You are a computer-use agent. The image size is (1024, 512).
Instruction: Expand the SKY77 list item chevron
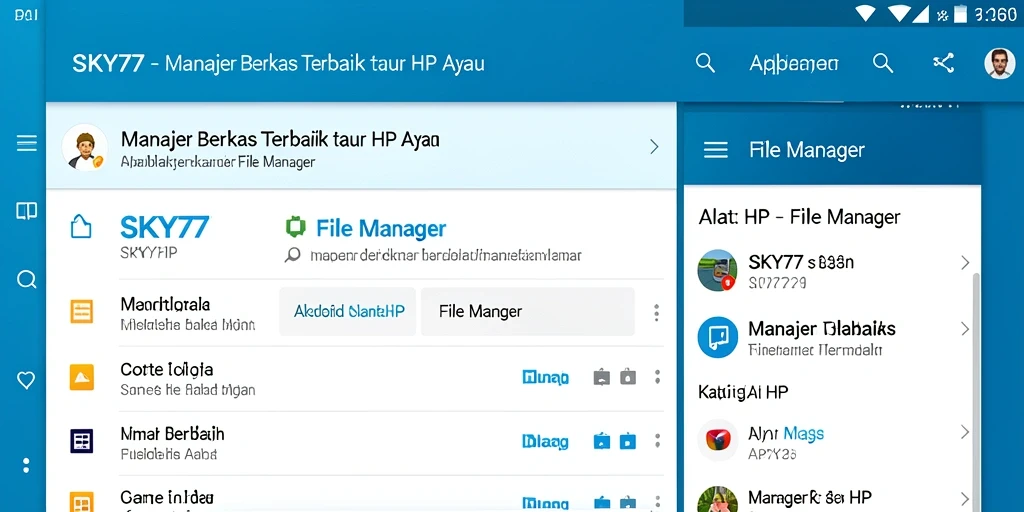965,263
